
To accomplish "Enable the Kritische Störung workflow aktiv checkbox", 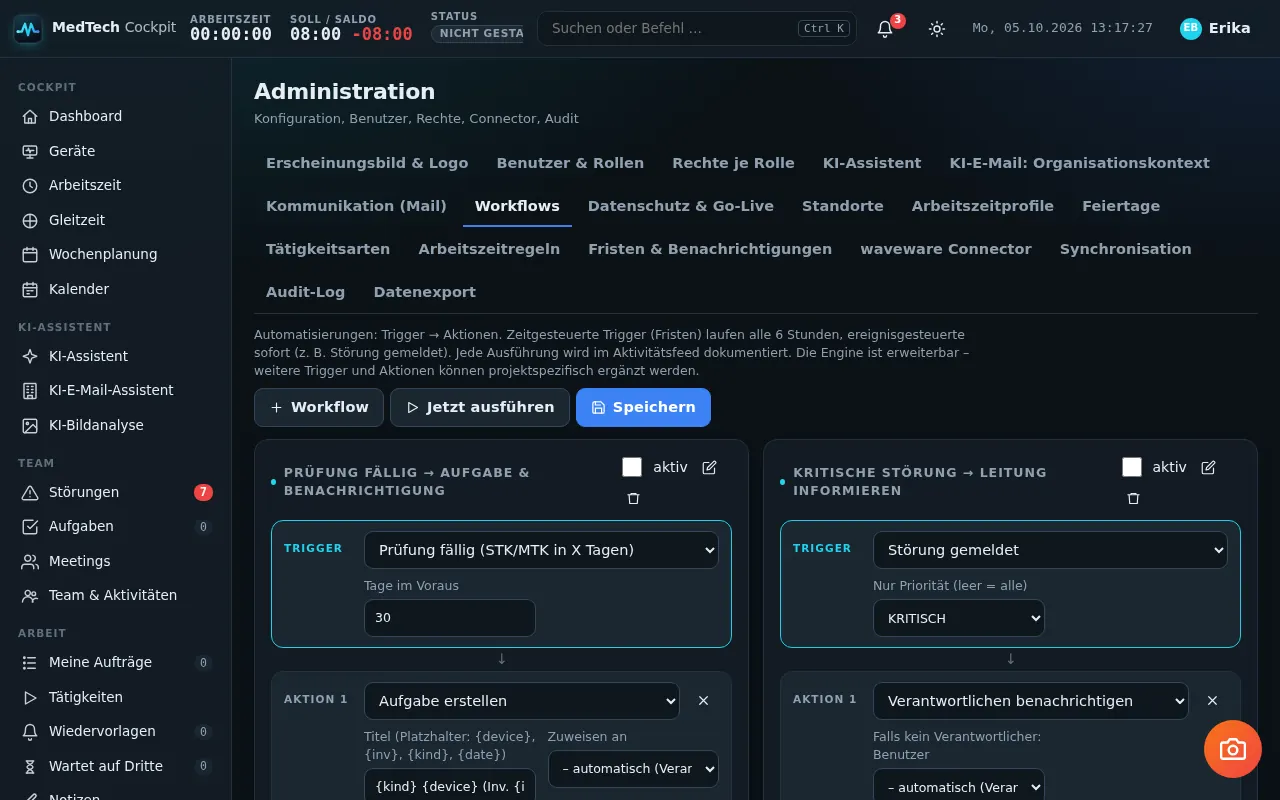I will point(1132,467).
